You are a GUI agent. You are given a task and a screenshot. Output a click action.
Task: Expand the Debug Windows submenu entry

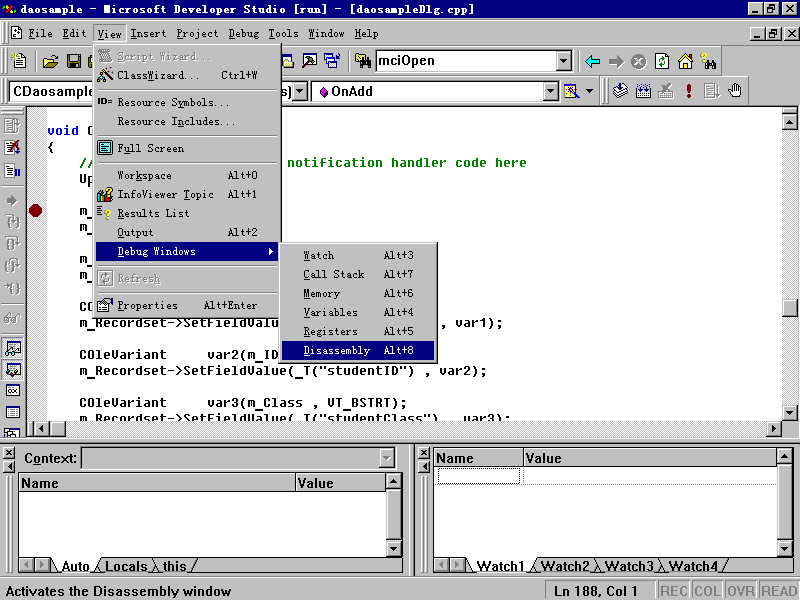[187, 252]
